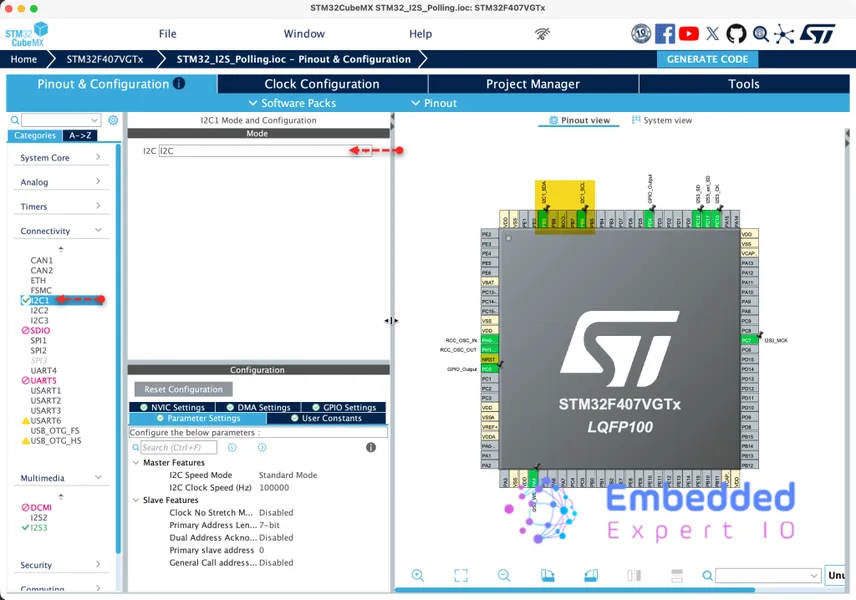Go to previous parameter search result
Screen dimensions: 856x600
[232, 448]
